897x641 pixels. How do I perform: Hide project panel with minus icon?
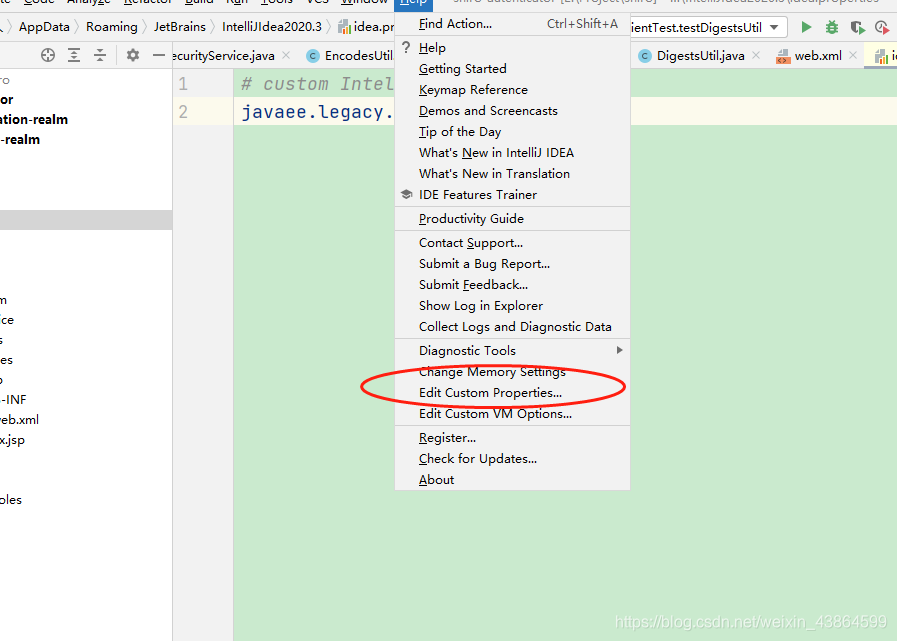158,55
